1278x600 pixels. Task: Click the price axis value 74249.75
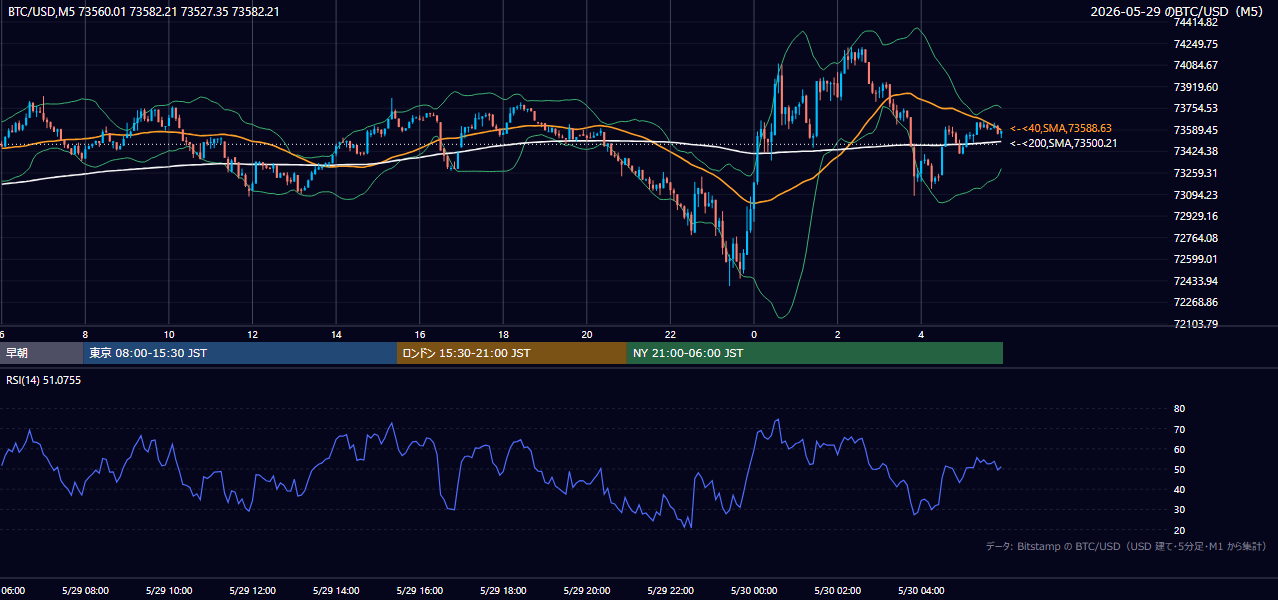1195,44
